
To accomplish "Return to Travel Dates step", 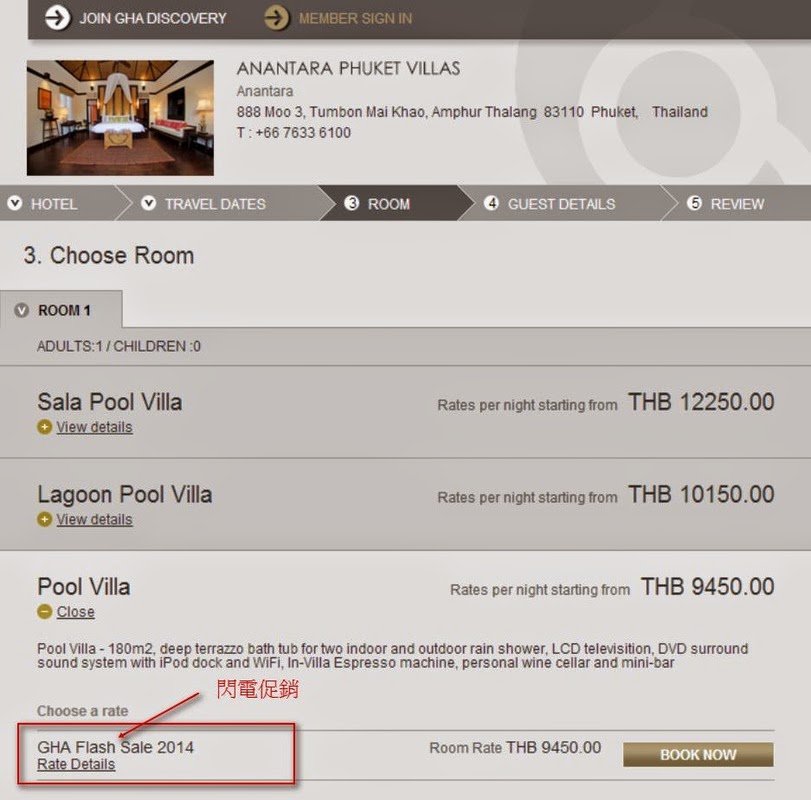I will coord(215,204).
